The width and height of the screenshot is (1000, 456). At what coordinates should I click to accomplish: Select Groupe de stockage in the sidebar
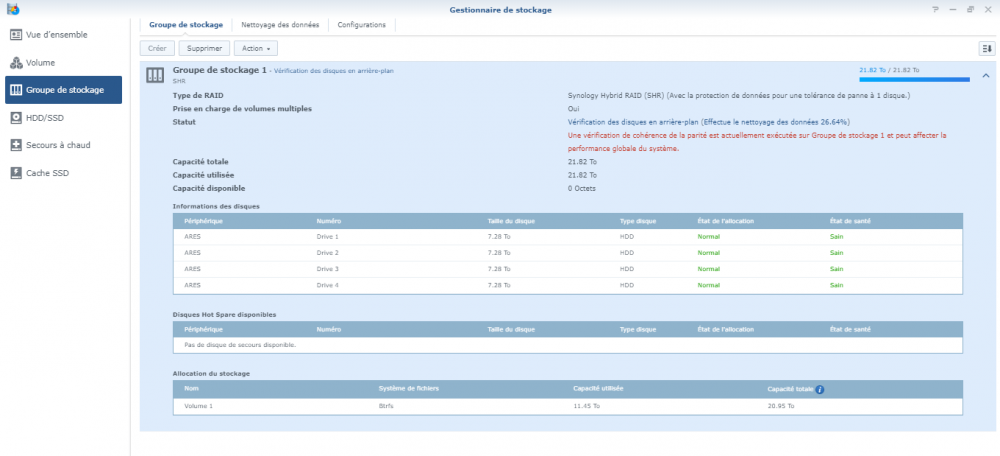[x=63, y=90]
